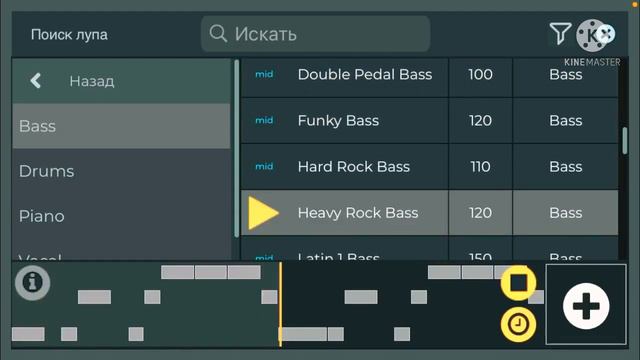
Task: Click the category list scrollbar
Action: tap(236, 149)
